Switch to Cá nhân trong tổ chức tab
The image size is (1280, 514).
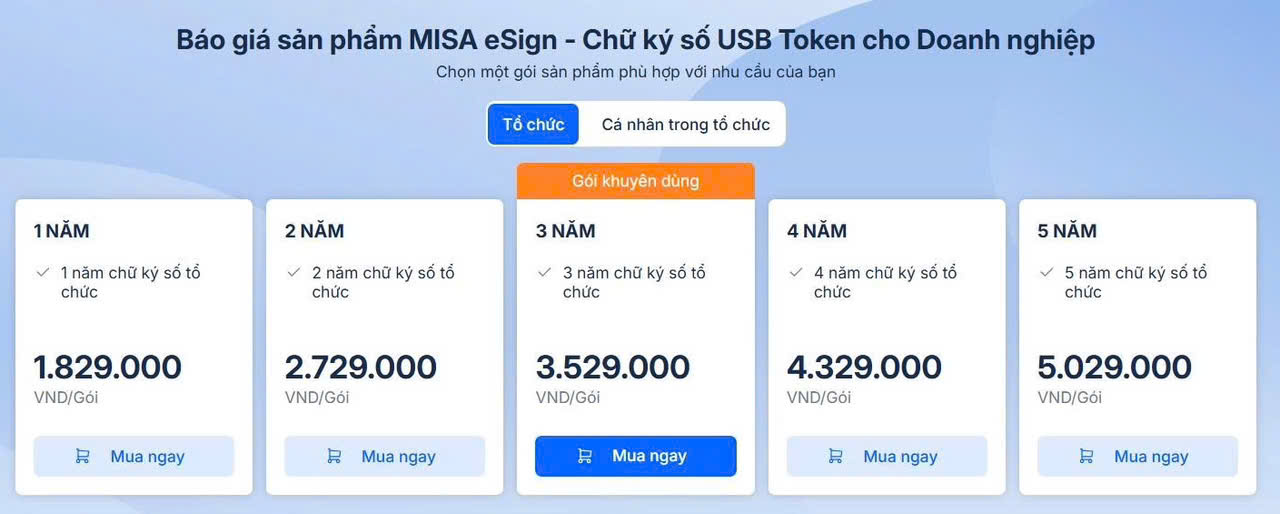[685, 124]
